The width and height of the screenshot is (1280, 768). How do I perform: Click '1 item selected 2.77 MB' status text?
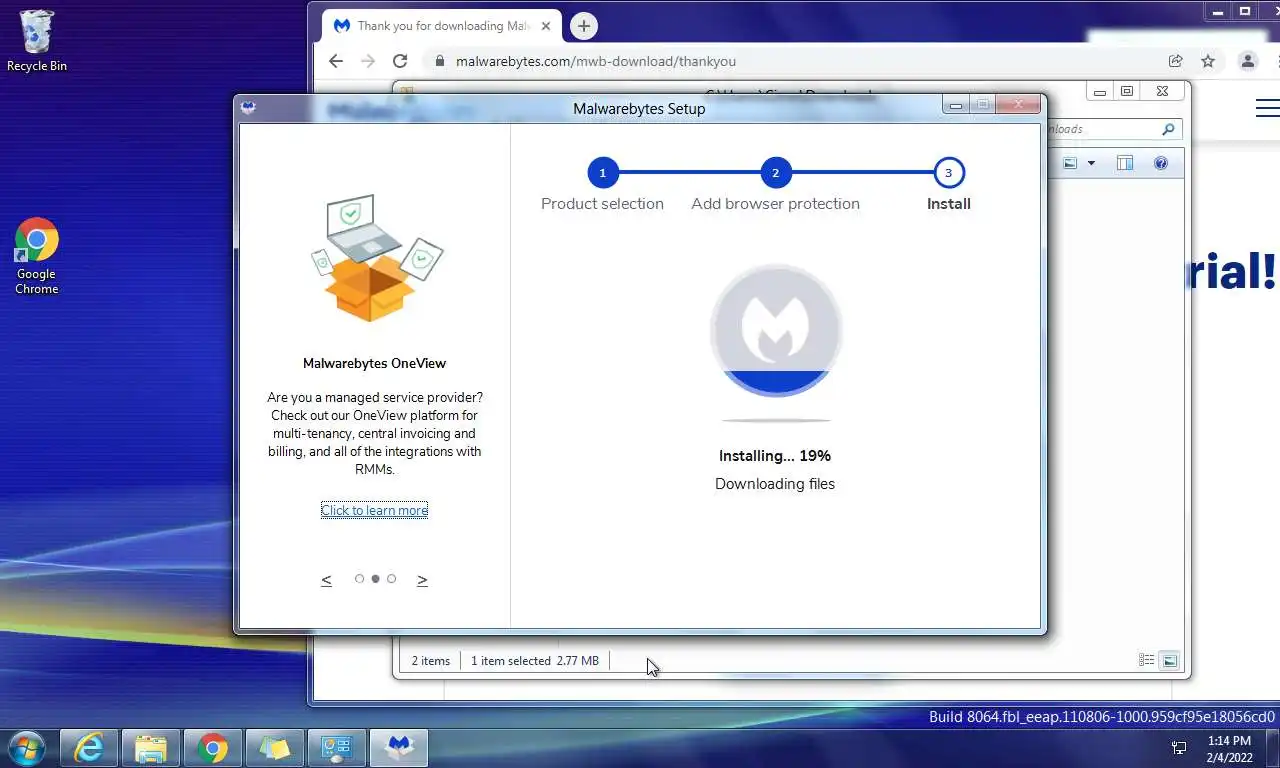[535, 661]
